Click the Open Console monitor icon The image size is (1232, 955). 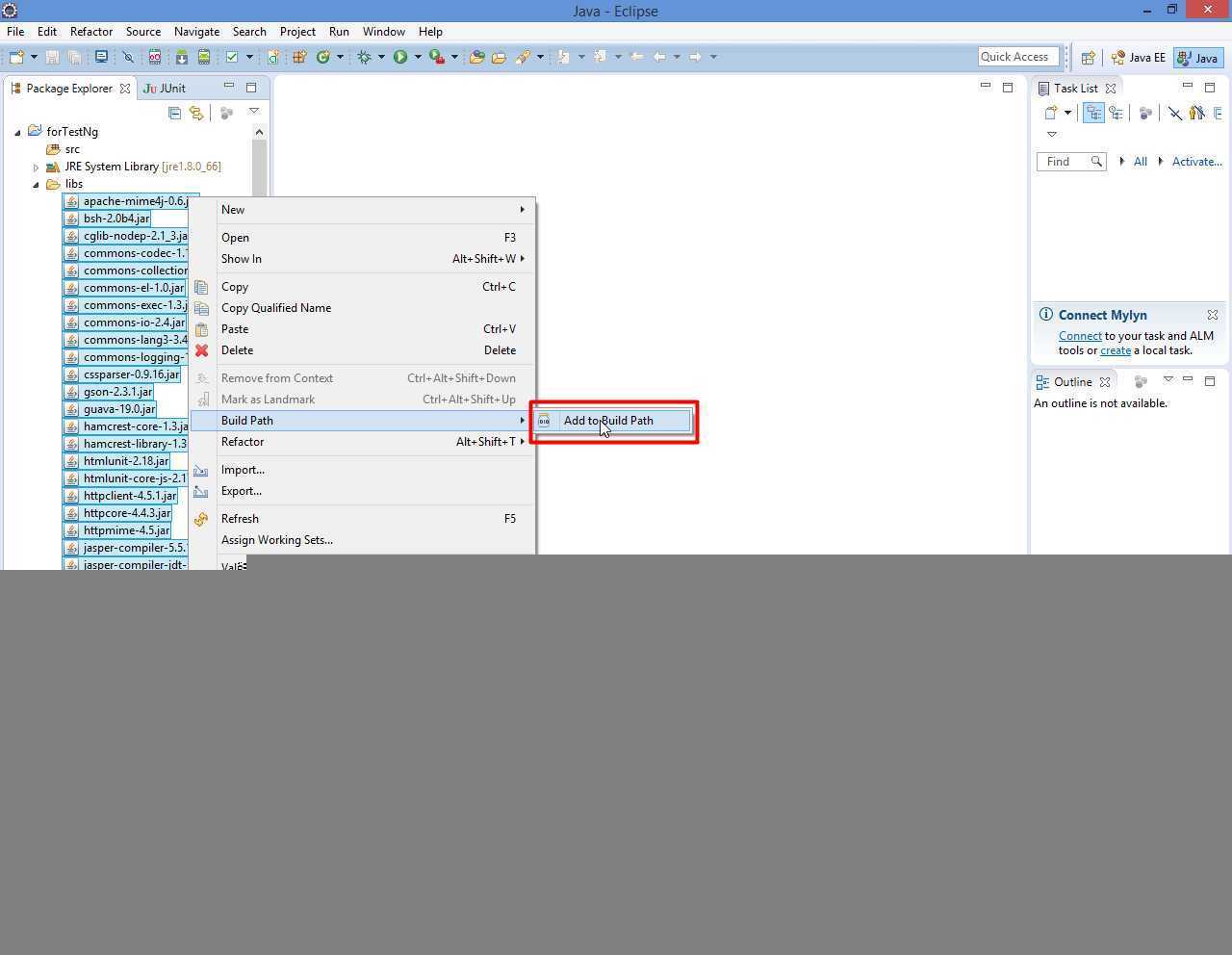[101, 57]
